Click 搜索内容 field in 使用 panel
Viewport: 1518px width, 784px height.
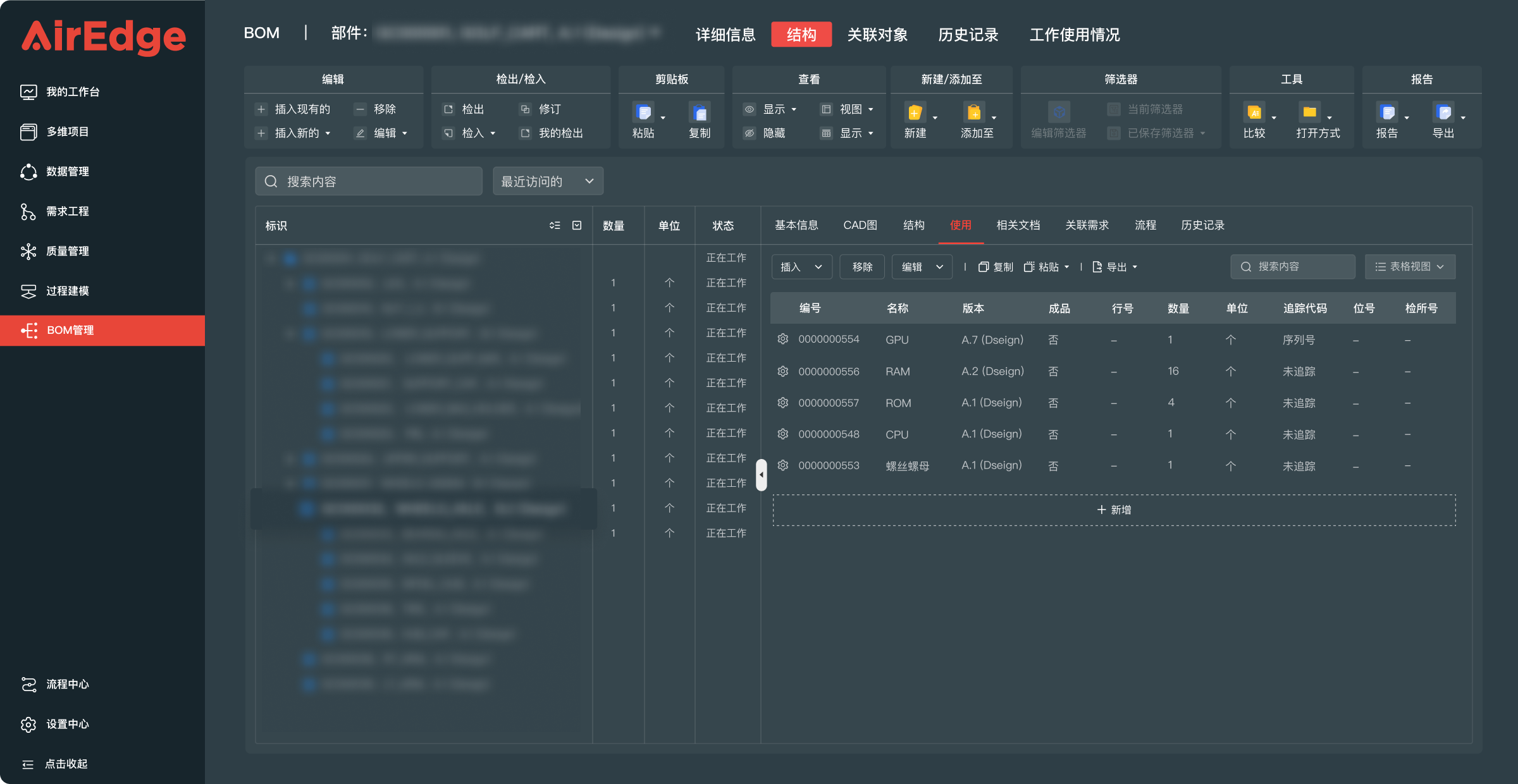tap(1293, 267)
